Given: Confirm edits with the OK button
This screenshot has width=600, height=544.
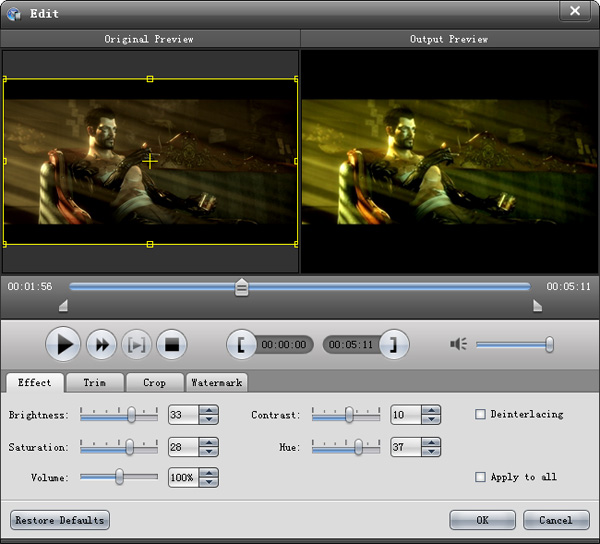Looking at the screenshot, I should pos(482,520).
